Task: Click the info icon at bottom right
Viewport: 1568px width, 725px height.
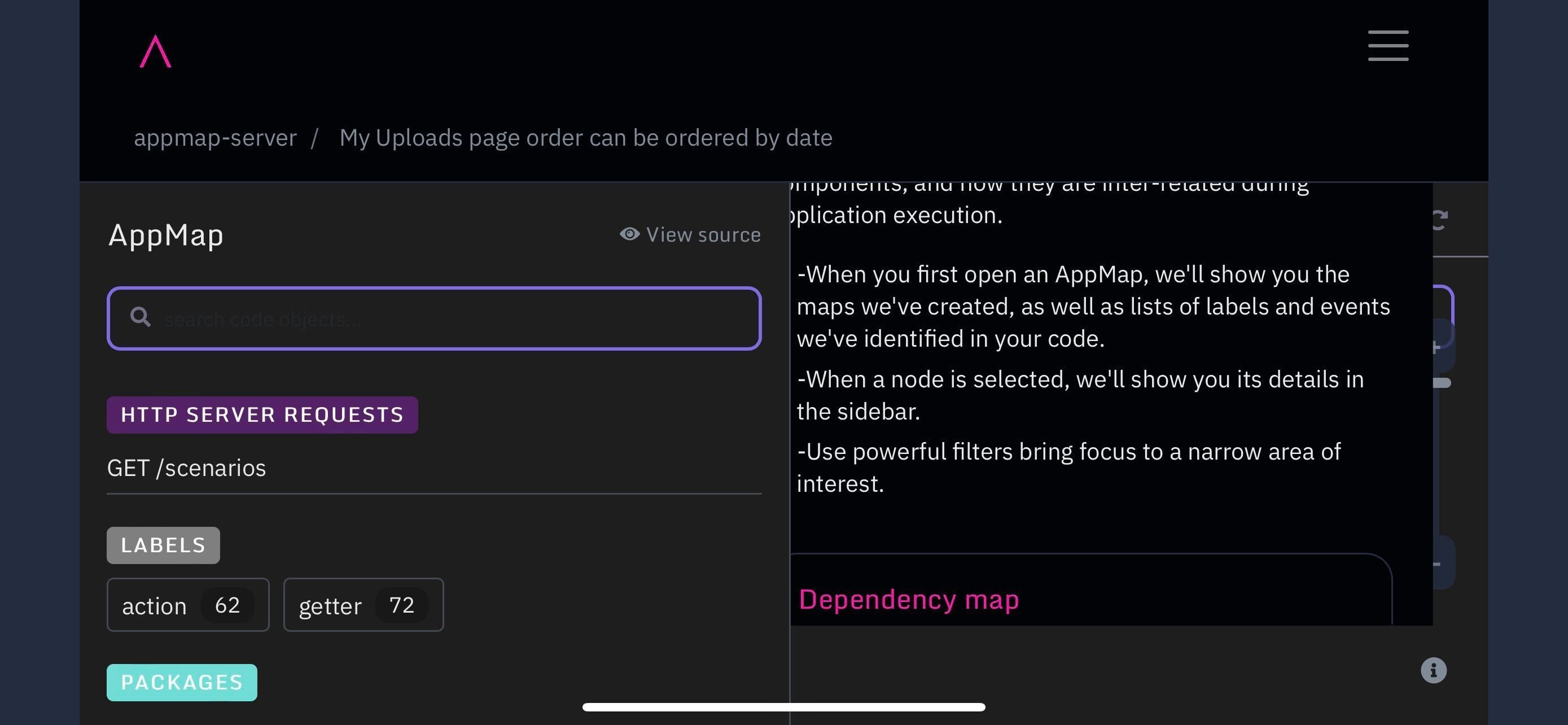Action: 1434,670
